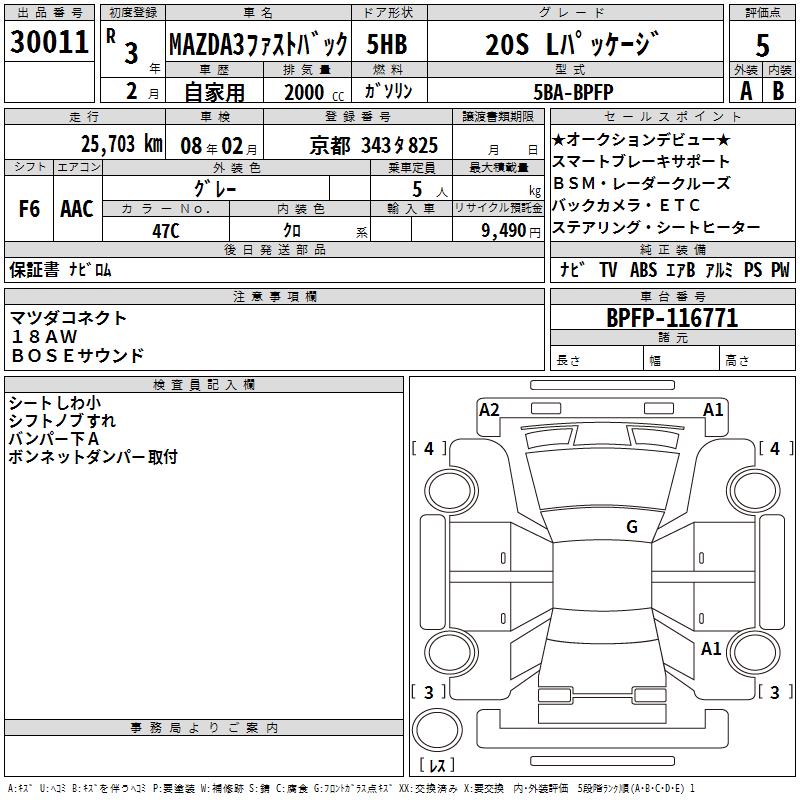The width and height of the screenshot is (800, 800).
Task: Select the ★オークションデビュー★ sales point
Action: pos(641,139)
